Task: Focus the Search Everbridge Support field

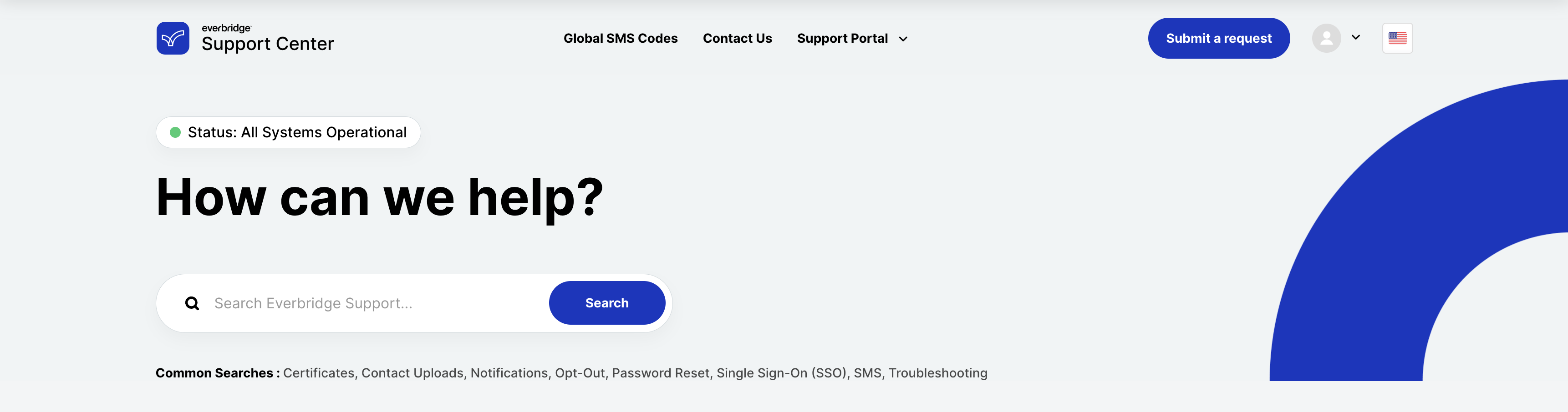Action: coord(377,303)
